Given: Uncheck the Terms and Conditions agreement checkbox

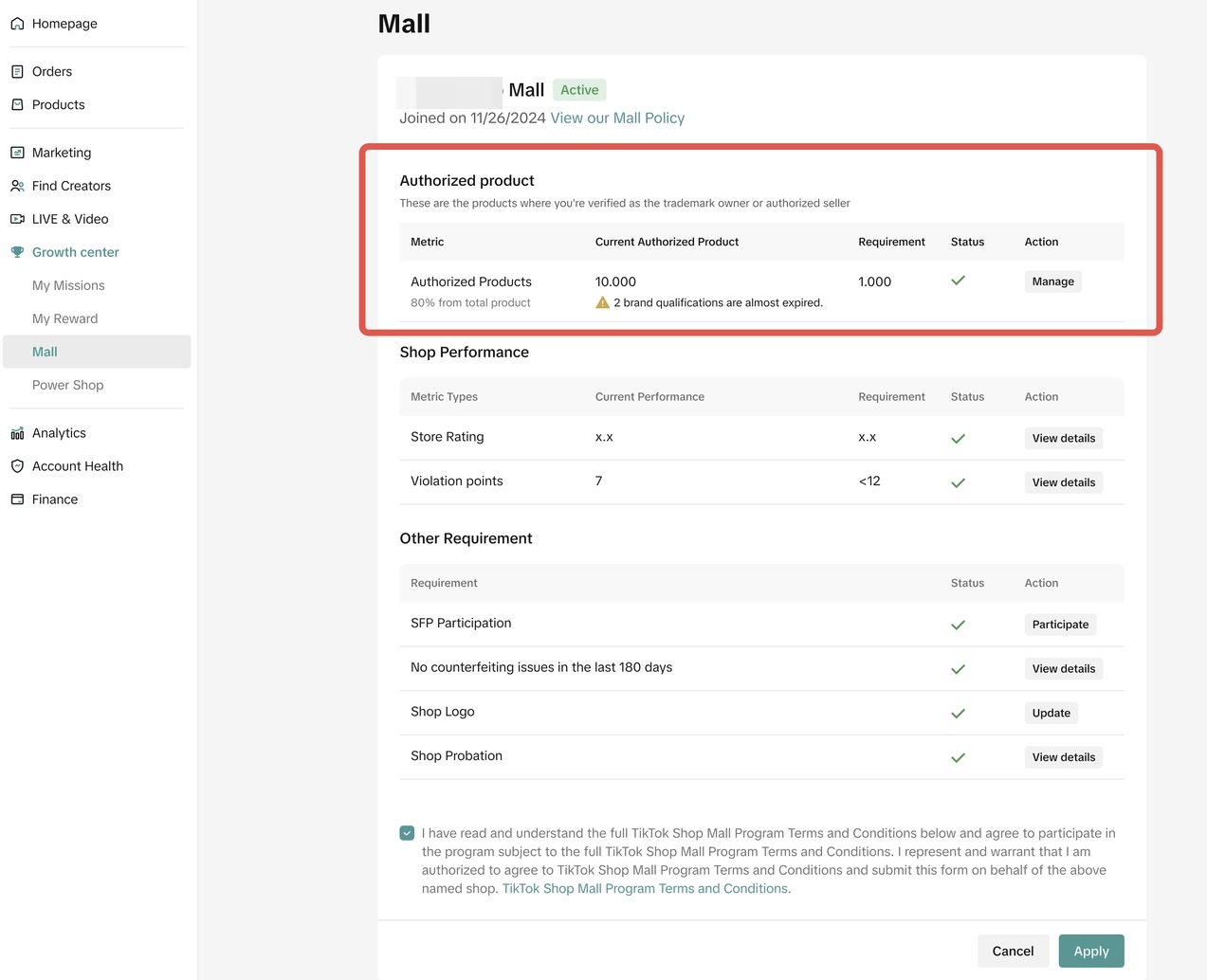Looking at the screenshot, I should pos(407,833).
